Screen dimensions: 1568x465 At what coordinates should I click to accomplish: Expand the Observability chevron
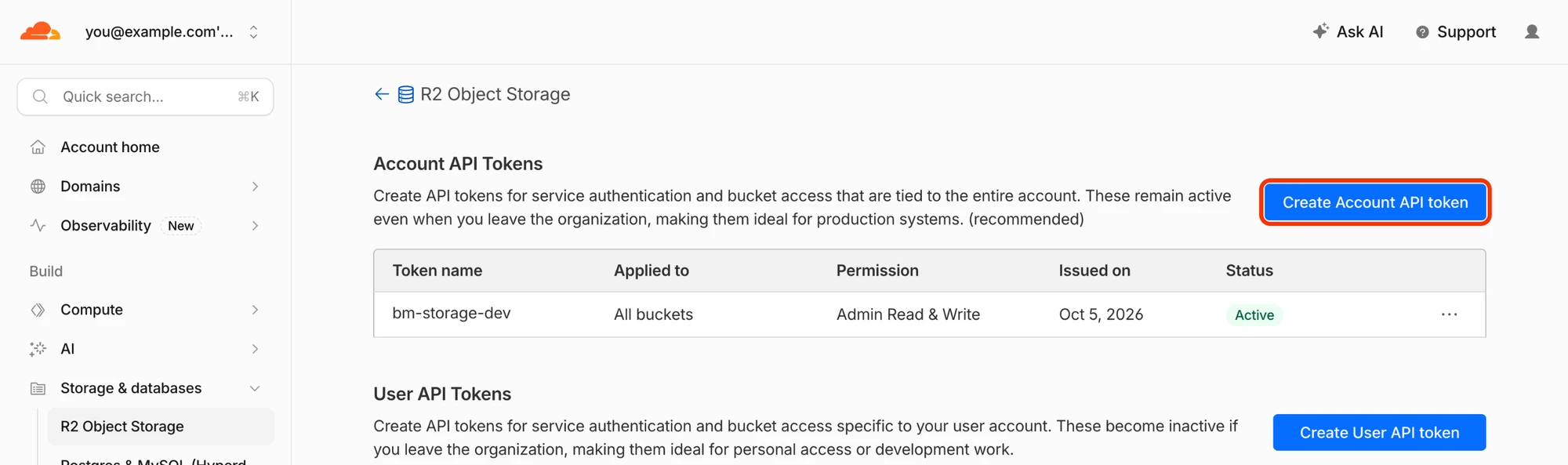(x=255, y=225)
